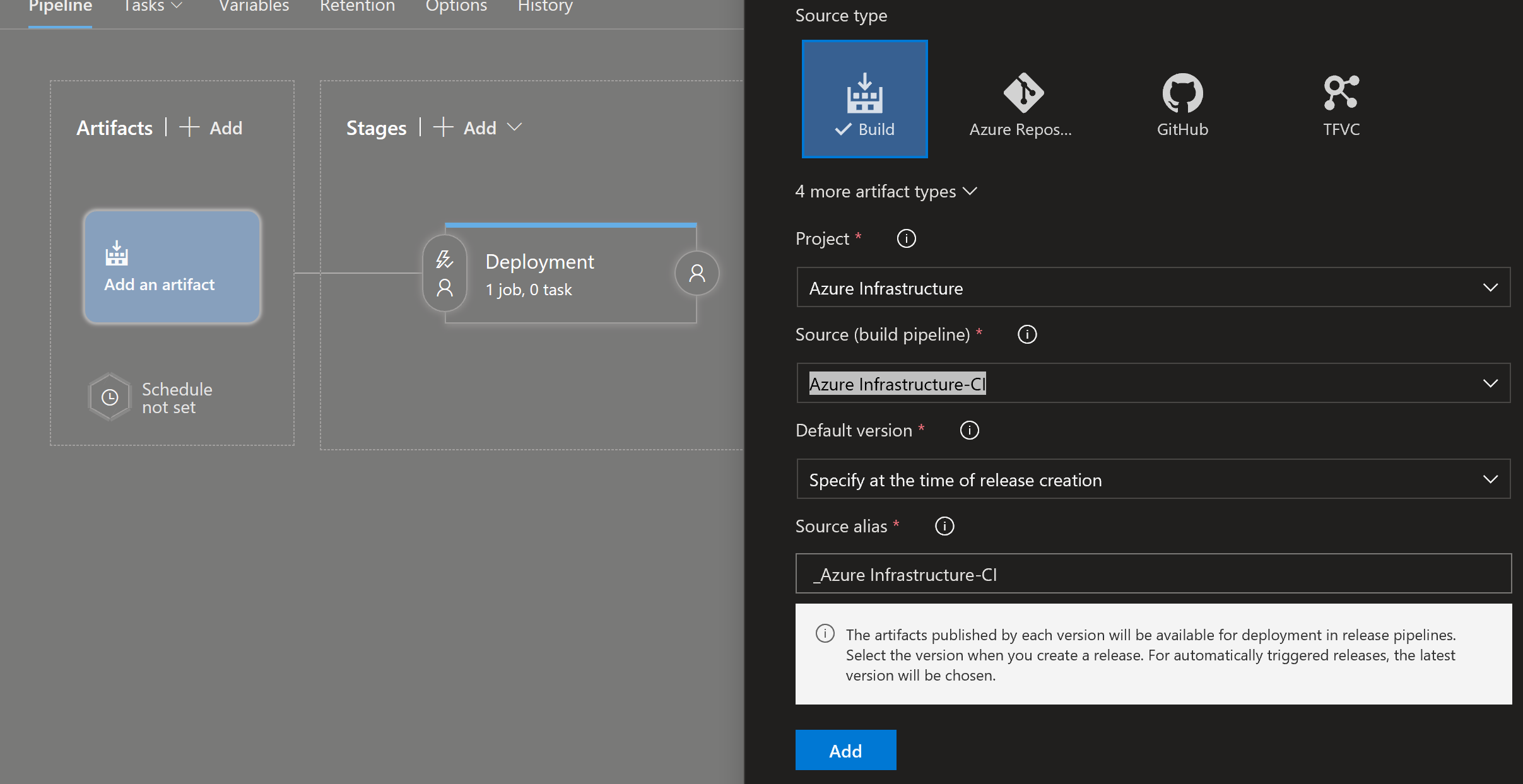Show info for Default version field
Viewport: 1523px width, 784px height.
[x=969, y=430]
